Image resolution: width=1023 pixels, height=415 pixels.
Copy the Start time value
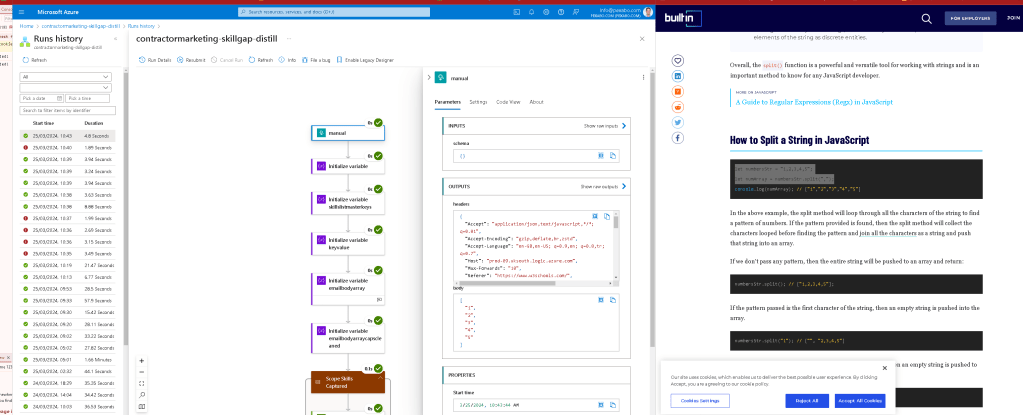613,406
